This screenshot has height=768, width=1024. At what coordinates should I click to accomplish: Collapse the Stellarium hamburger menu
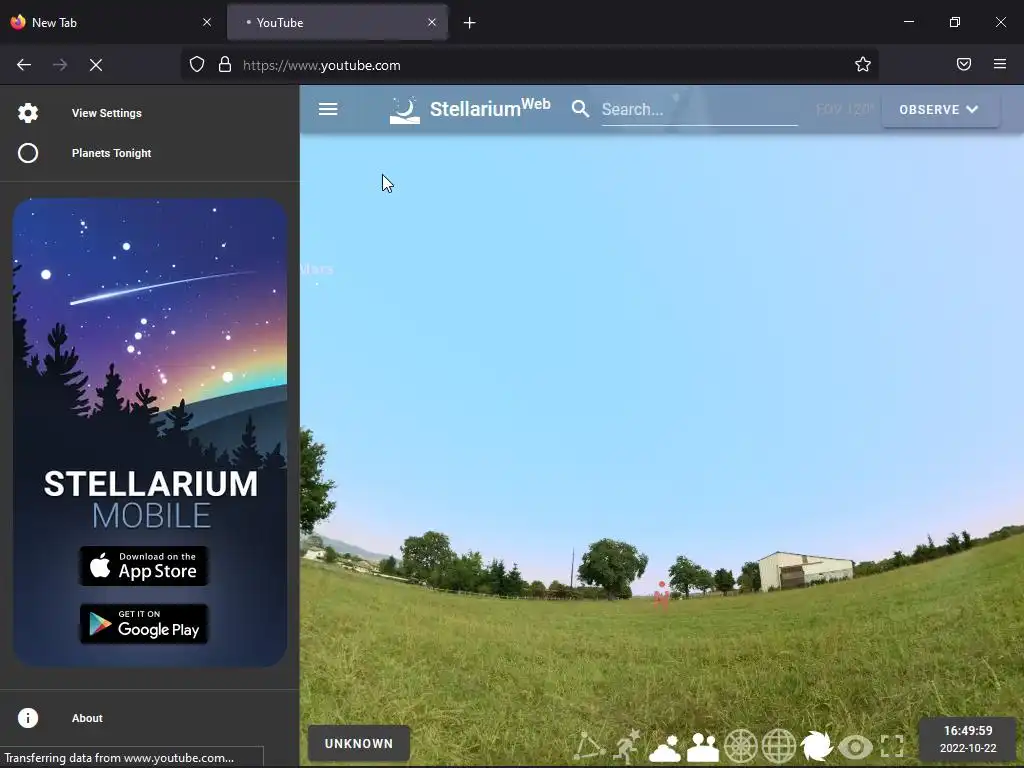(x=328, y=109)
